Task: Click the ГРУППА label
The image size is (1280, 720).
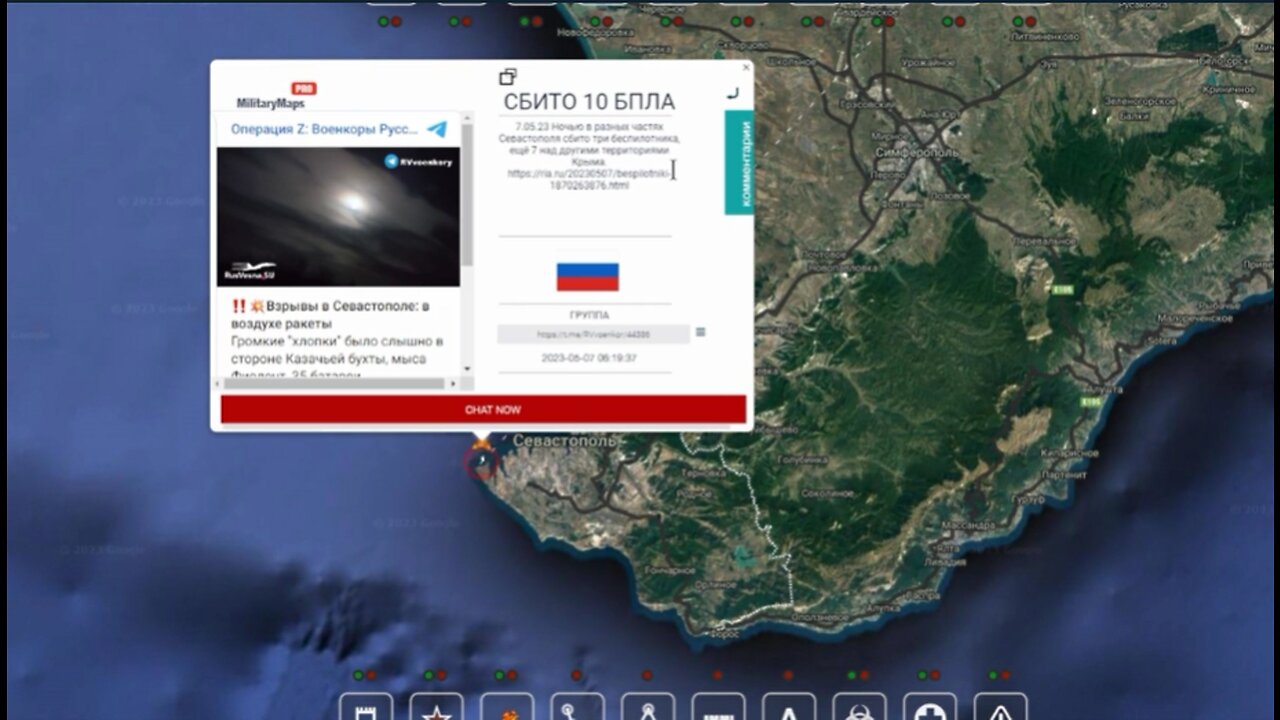Action: point(589,314)
